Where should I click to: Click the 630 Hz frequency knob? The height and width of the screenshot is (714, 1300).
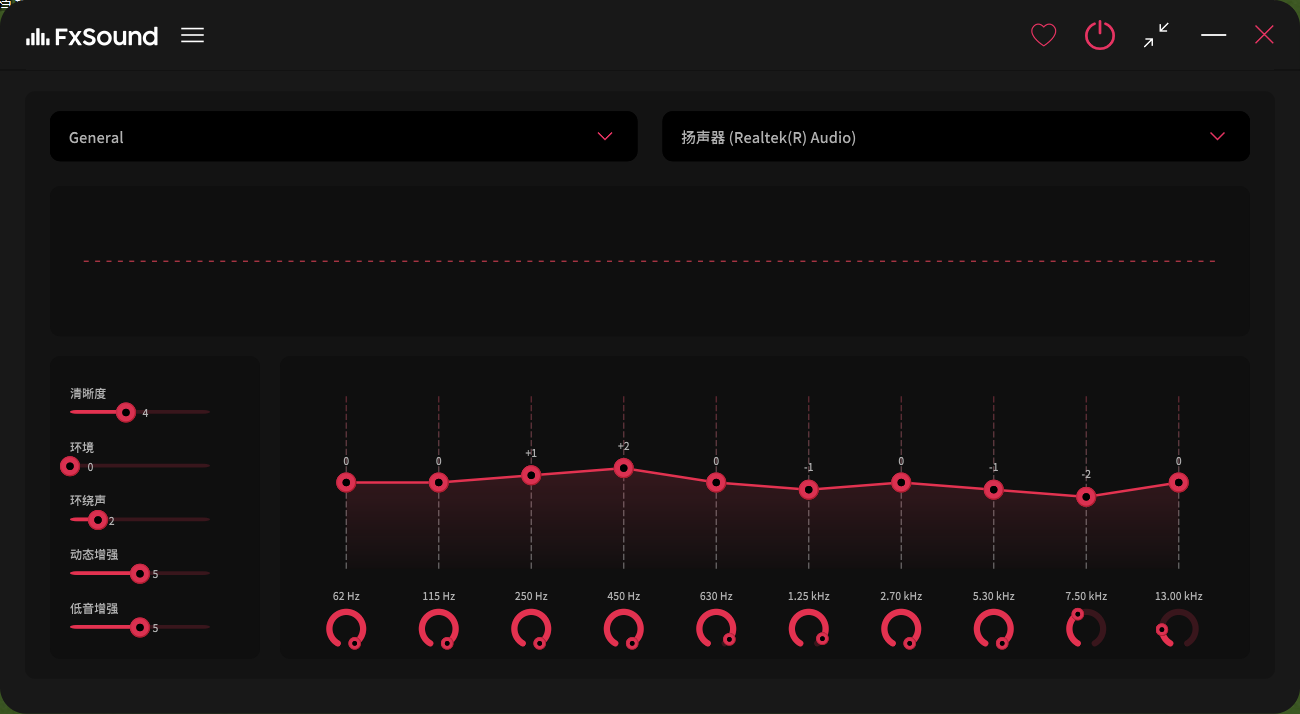click(716, 629)
